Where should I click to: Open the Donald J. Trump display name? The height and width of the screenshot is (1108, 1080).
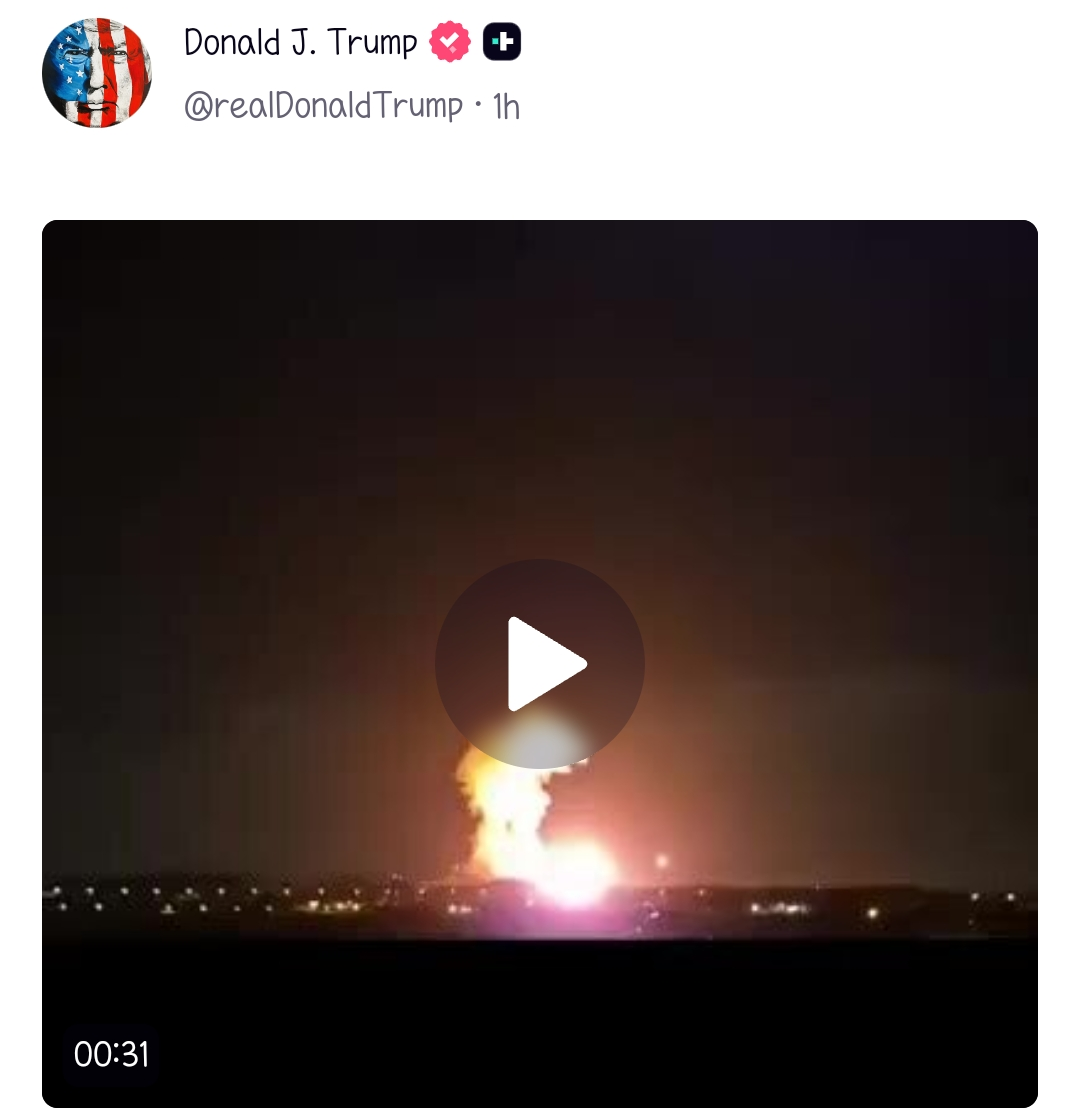[x=300, y=42]
